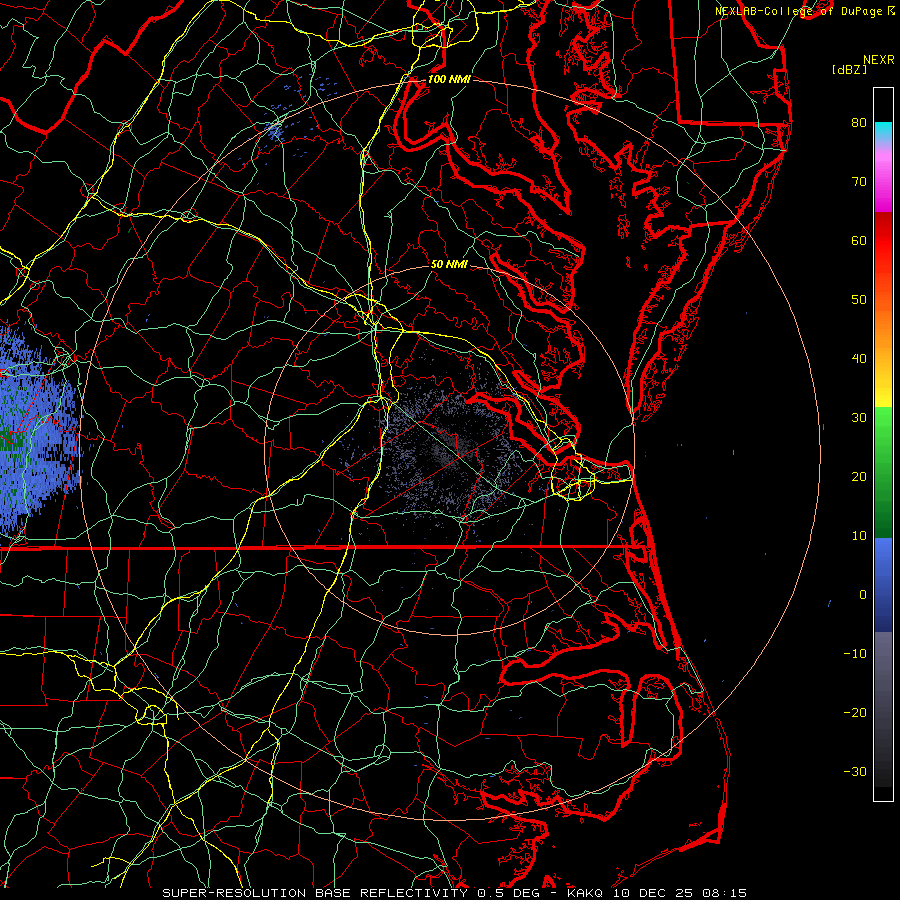Click the 20 dBZ scale value
Screen dimensions: 900x900
point(859,476)
